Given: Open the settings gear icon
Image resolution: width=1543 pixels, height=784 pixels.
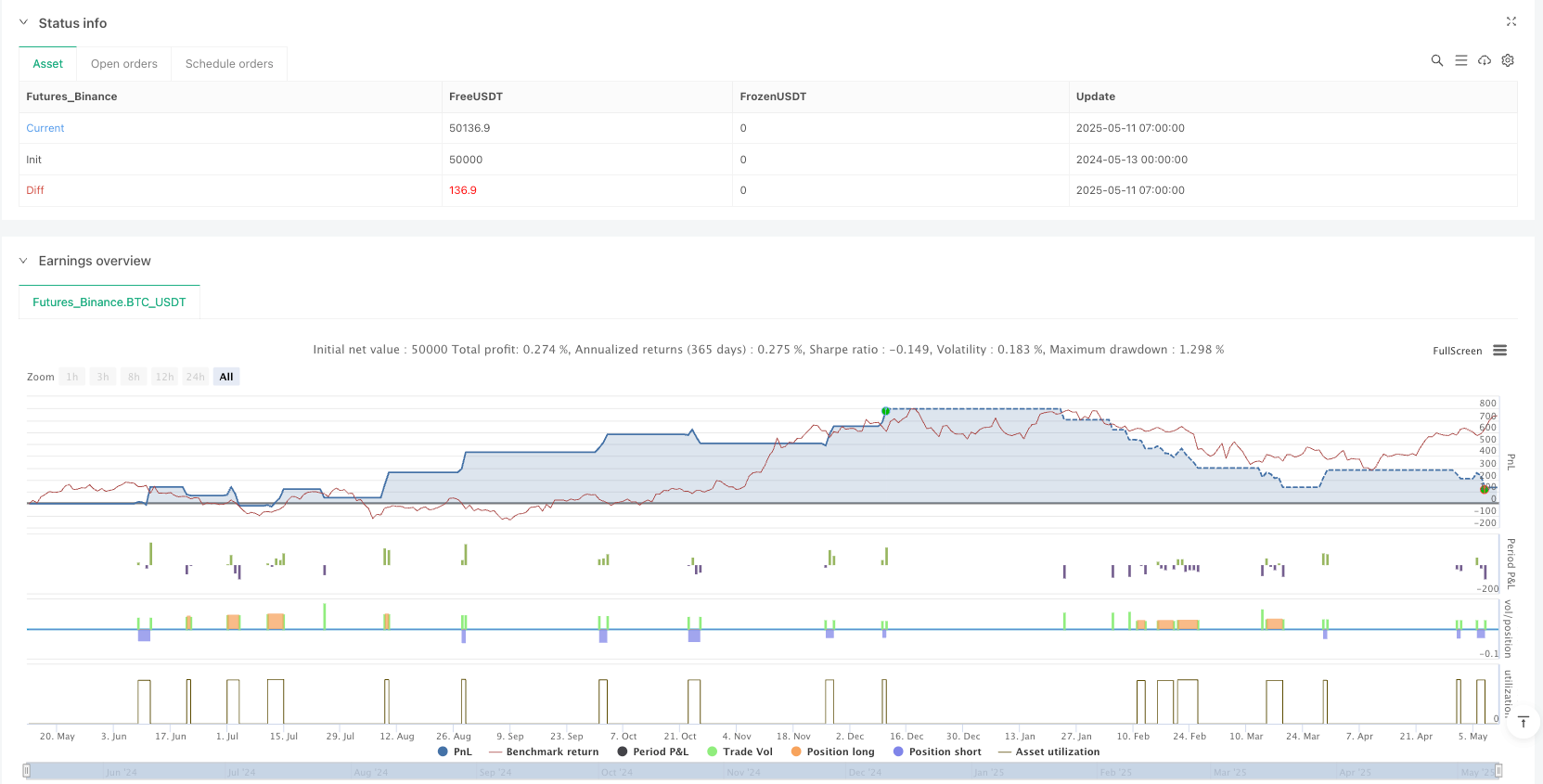Looking at the screenshot, I should pyautogui.click(x=1508, y=60).
